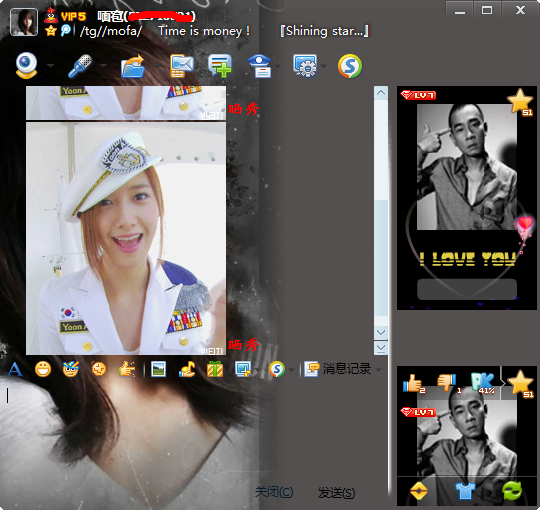Click the contact's avatar photo in header
The width and height of the screenshot is (540, 510).
pyautogui.click(x=24, y=22)
